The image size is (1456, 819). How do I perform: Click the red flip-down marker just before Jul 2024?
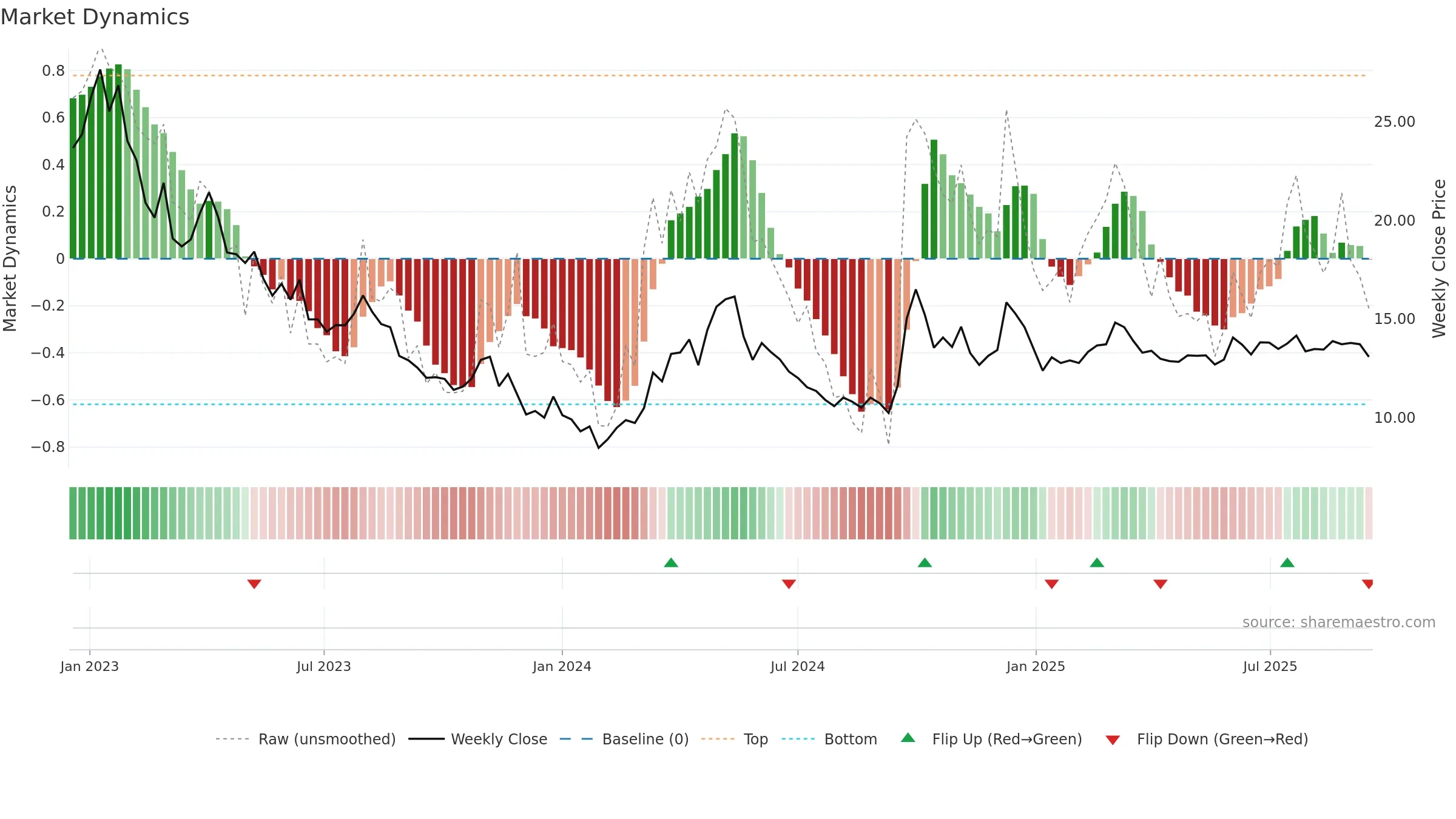tap(789, 584)
